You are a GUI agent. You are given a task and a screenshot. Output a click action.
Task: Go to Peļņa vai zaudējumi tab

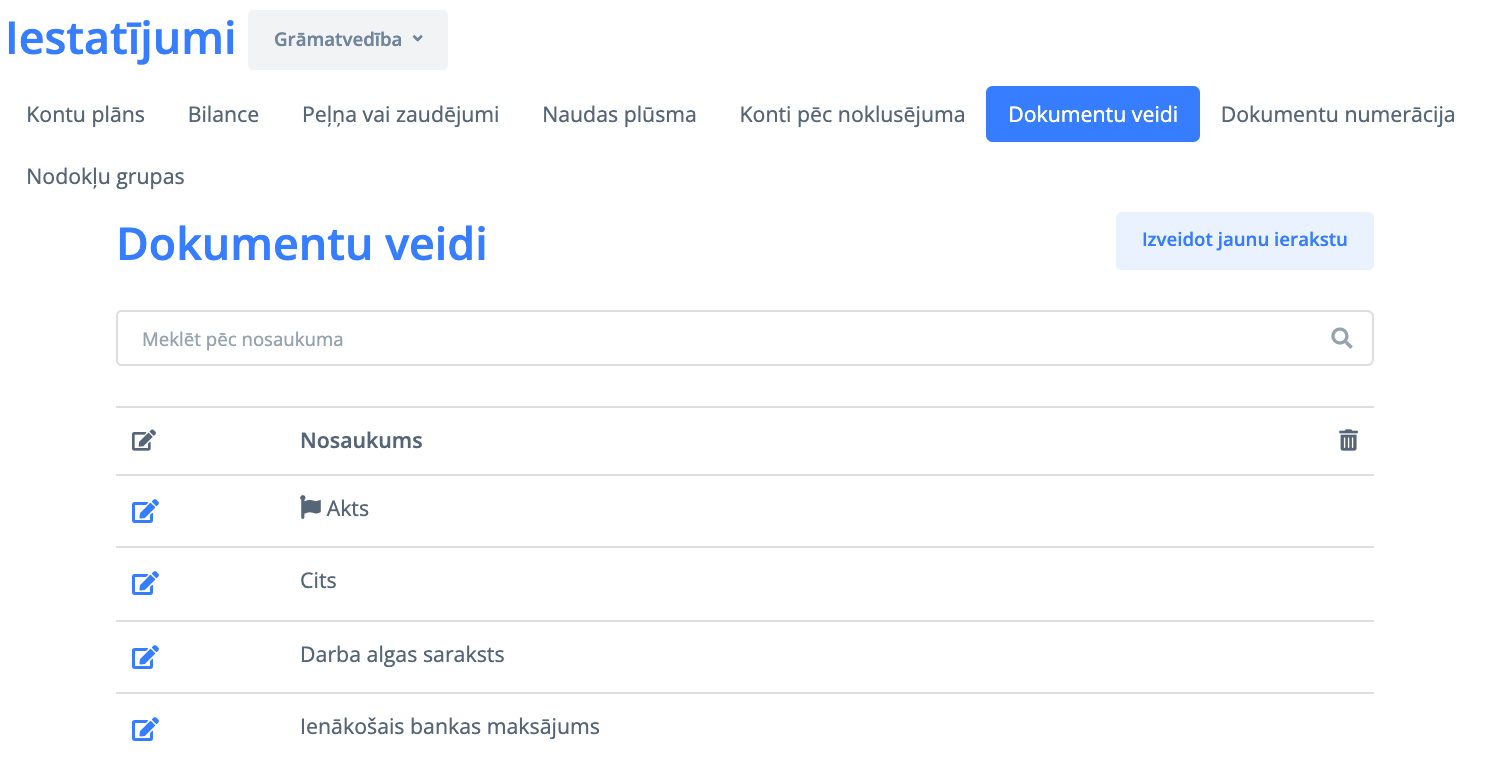click(400, 114)
